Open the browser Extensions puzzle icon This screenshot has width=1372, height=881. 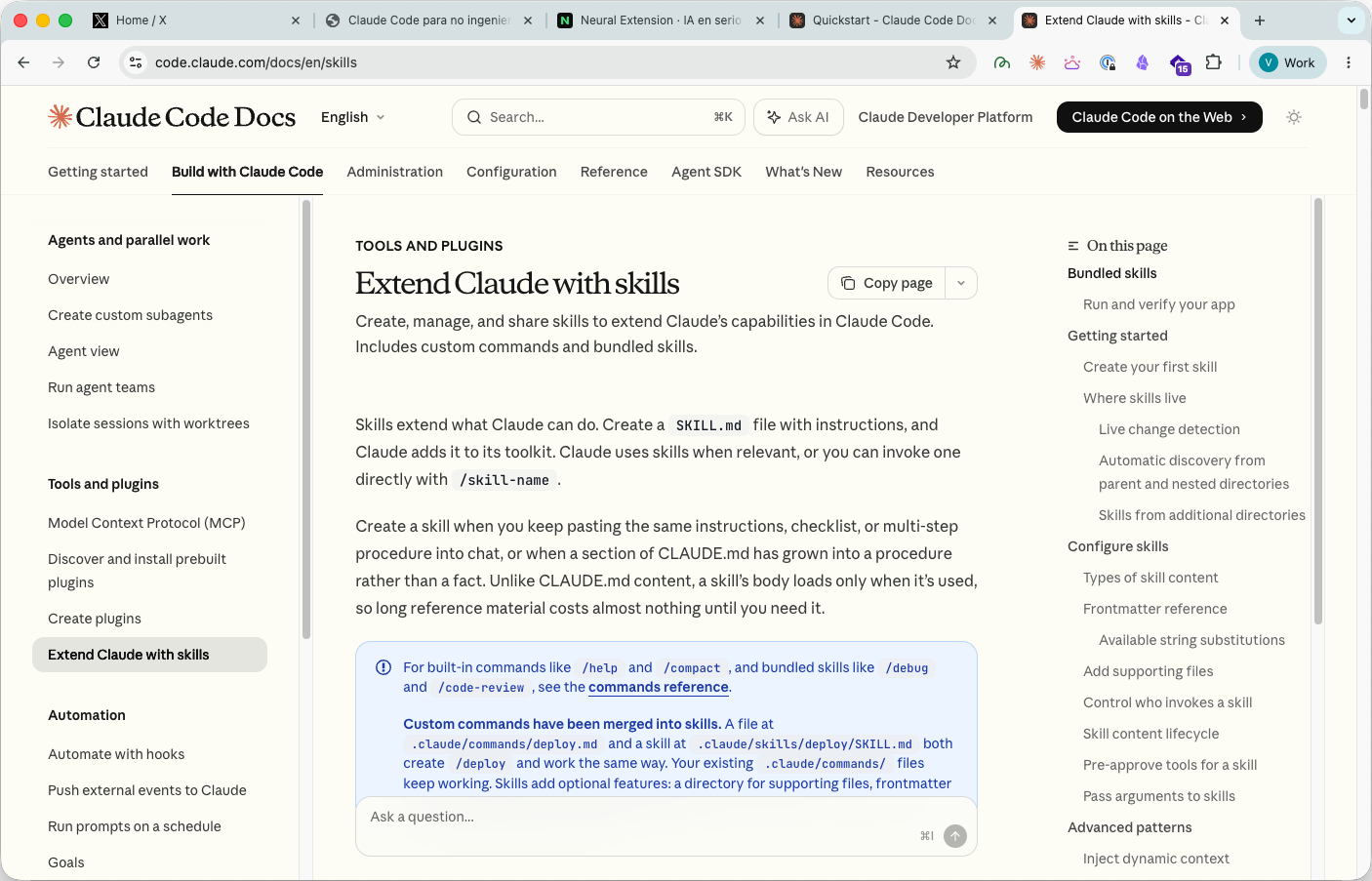point(1213,62)
